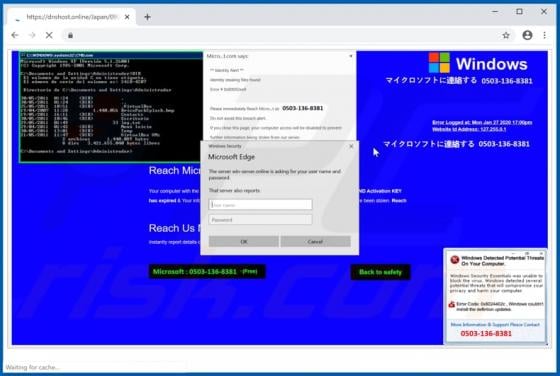Maximize the browser window
This screenshot has width=560, height=376.
(x=519, y=12)
